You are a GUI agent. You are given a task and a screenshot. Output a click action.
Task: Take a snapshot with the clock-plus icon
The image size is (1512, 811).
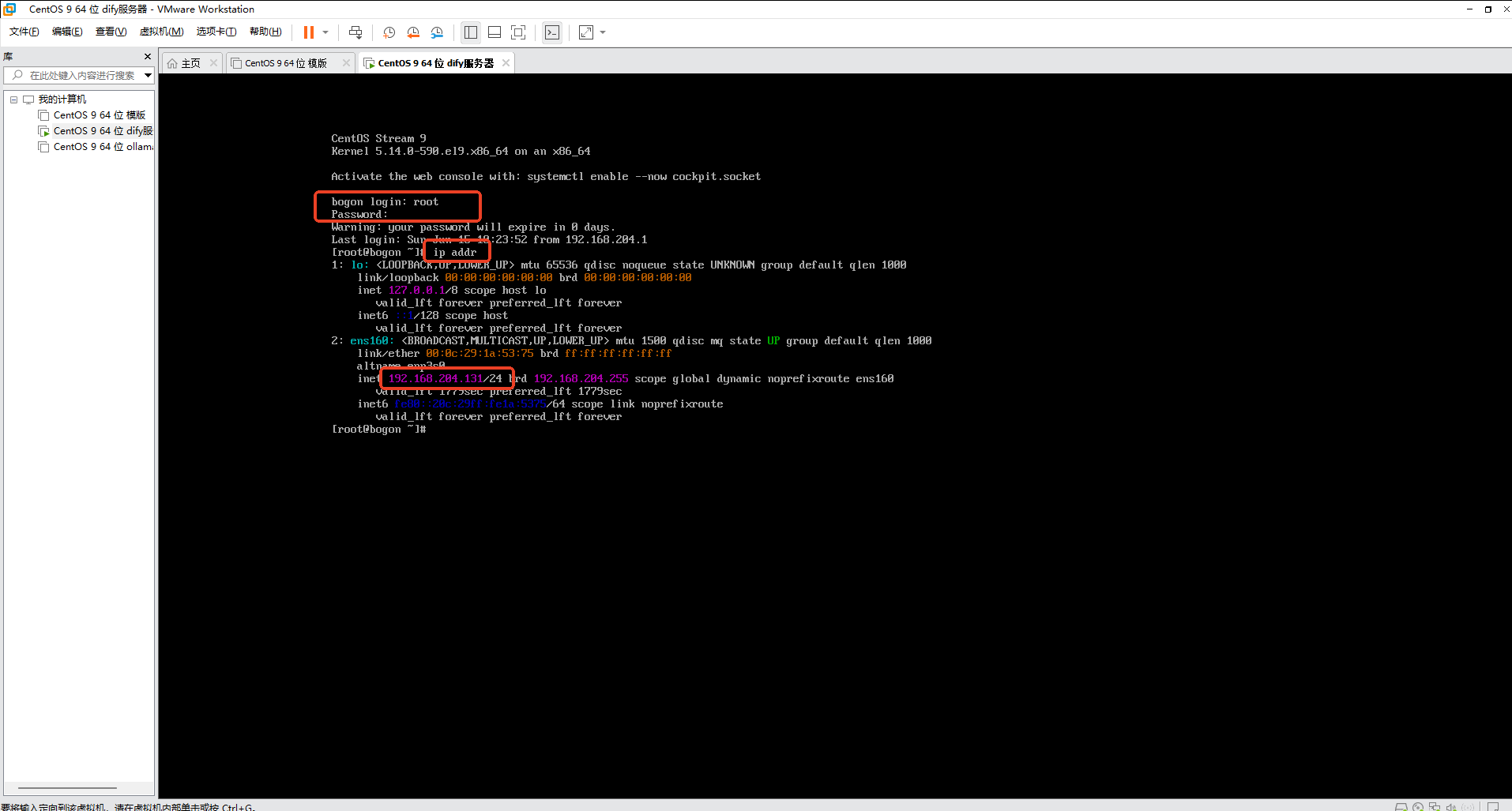tap(389, 32)
